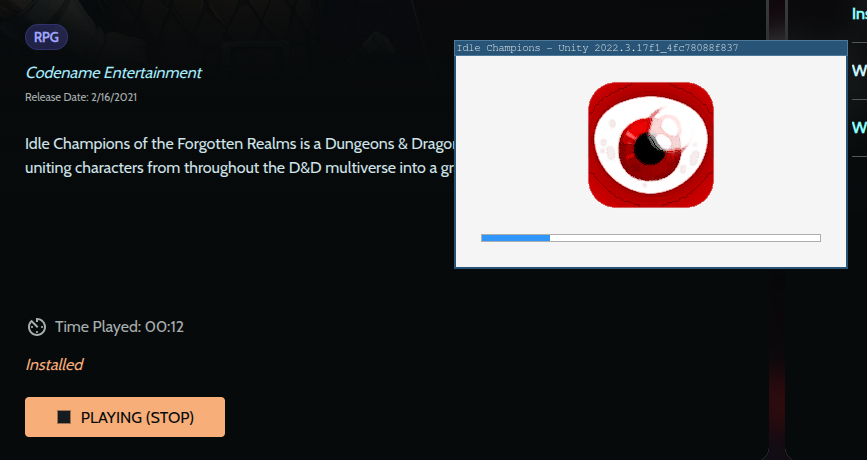Click the Idle Champions game description paragraph
The image size is (867, 460).
click(x=239, y=155)
